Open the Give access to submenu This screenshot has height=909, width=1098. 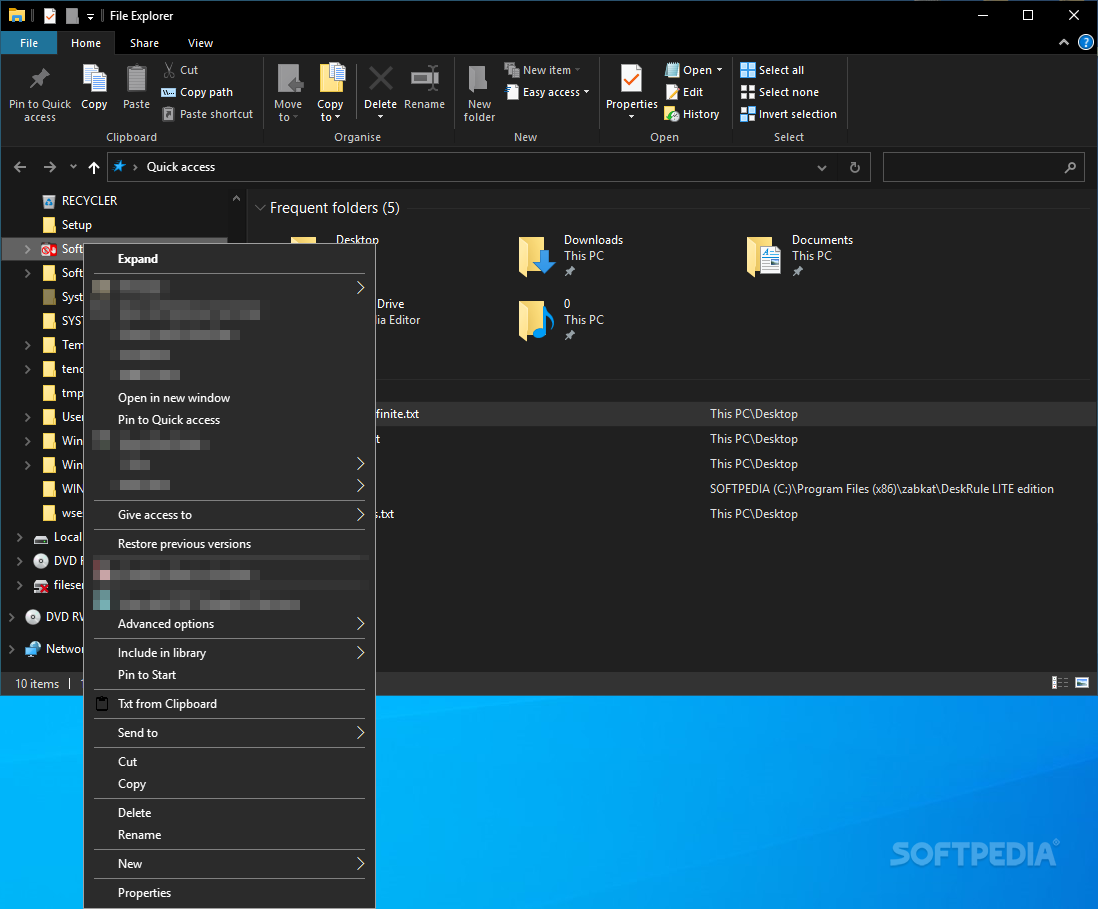click(229, 515)
